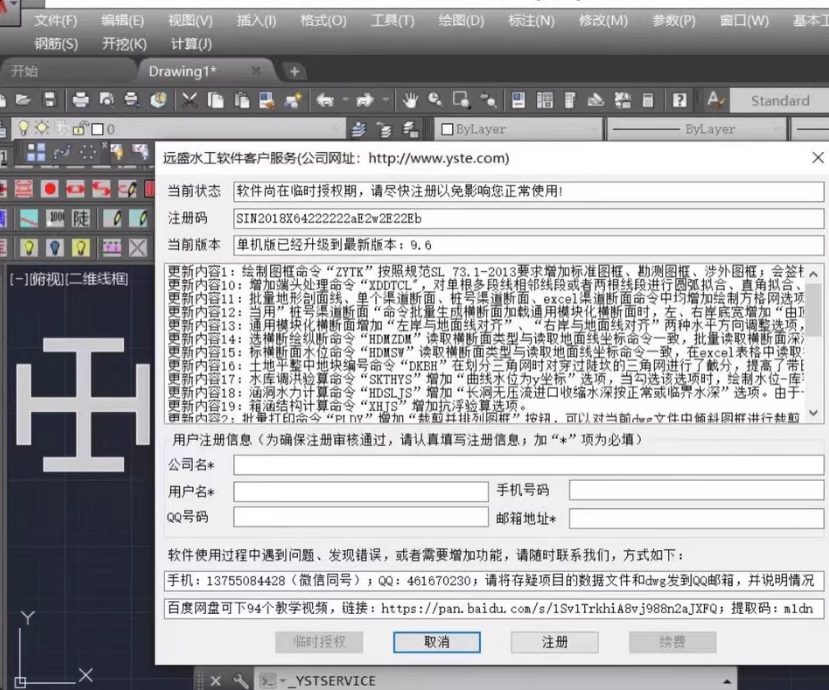Viewport: 829px width, 690px height.
Task: Open the Standard text style dropdown
Action: pos(780,100)
